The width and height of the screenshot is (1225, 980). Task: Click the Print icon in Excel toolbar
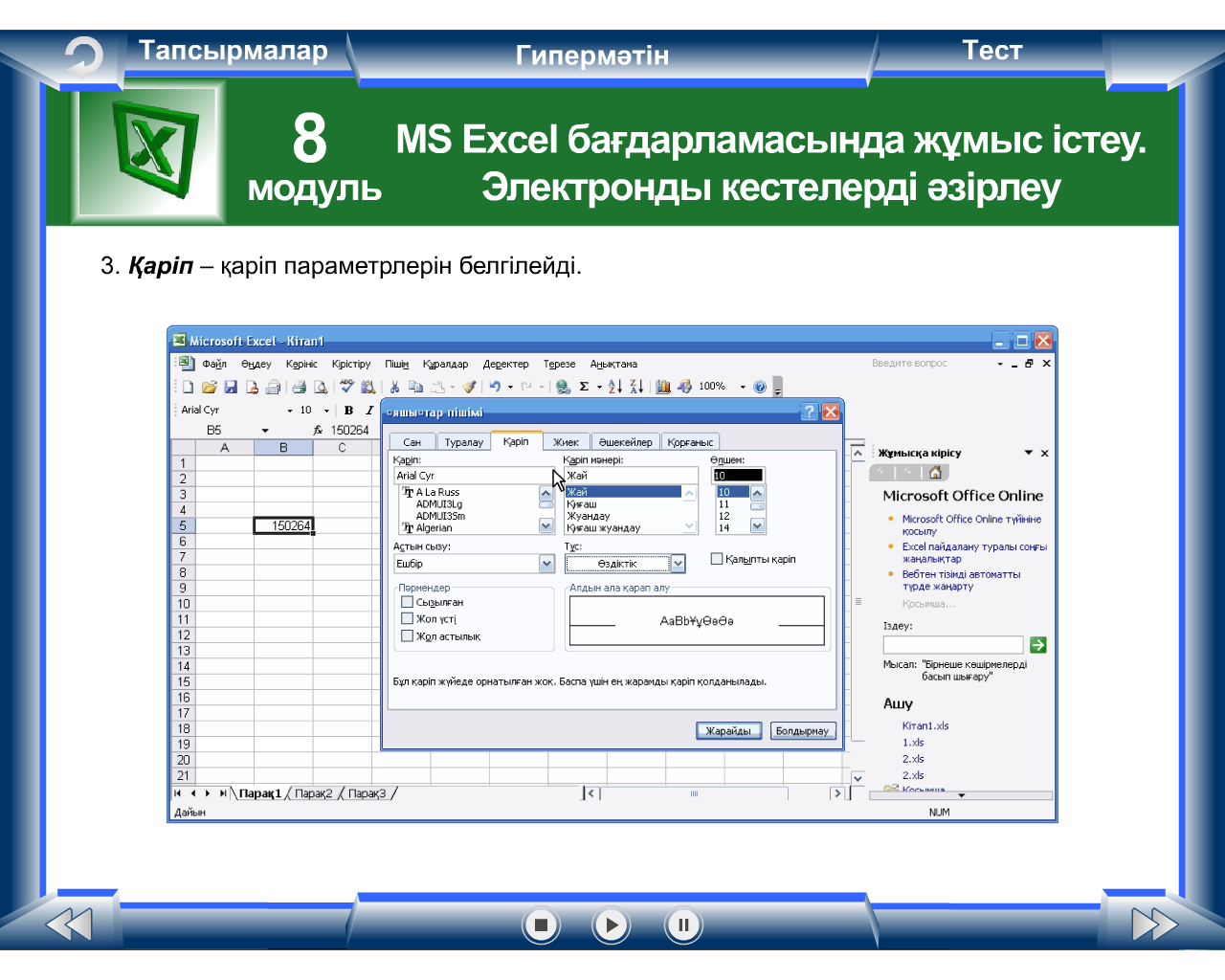(x=299, y=388)
